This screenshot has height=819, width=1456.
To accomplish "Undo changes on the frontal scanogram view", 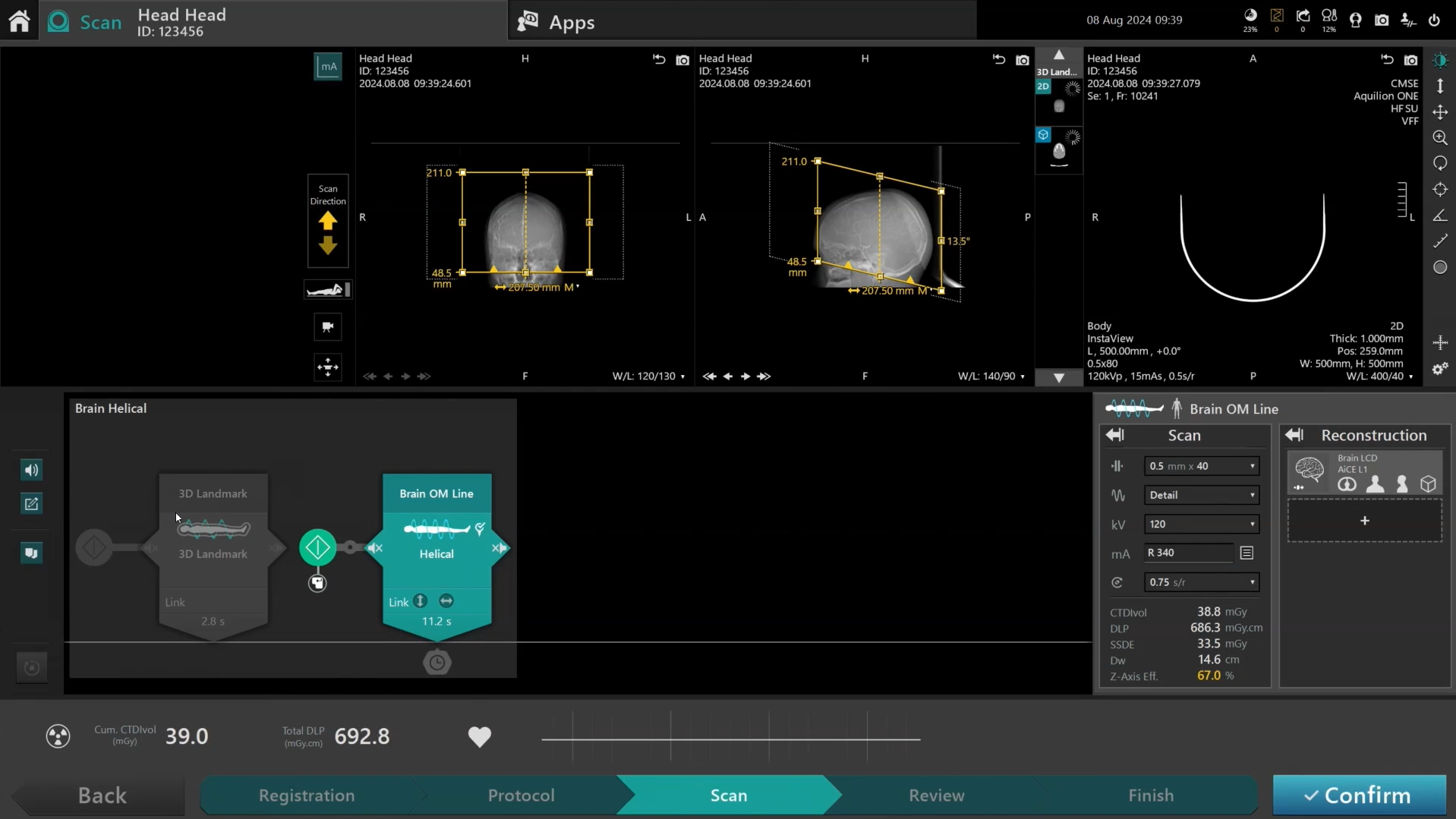I will 658,60.
